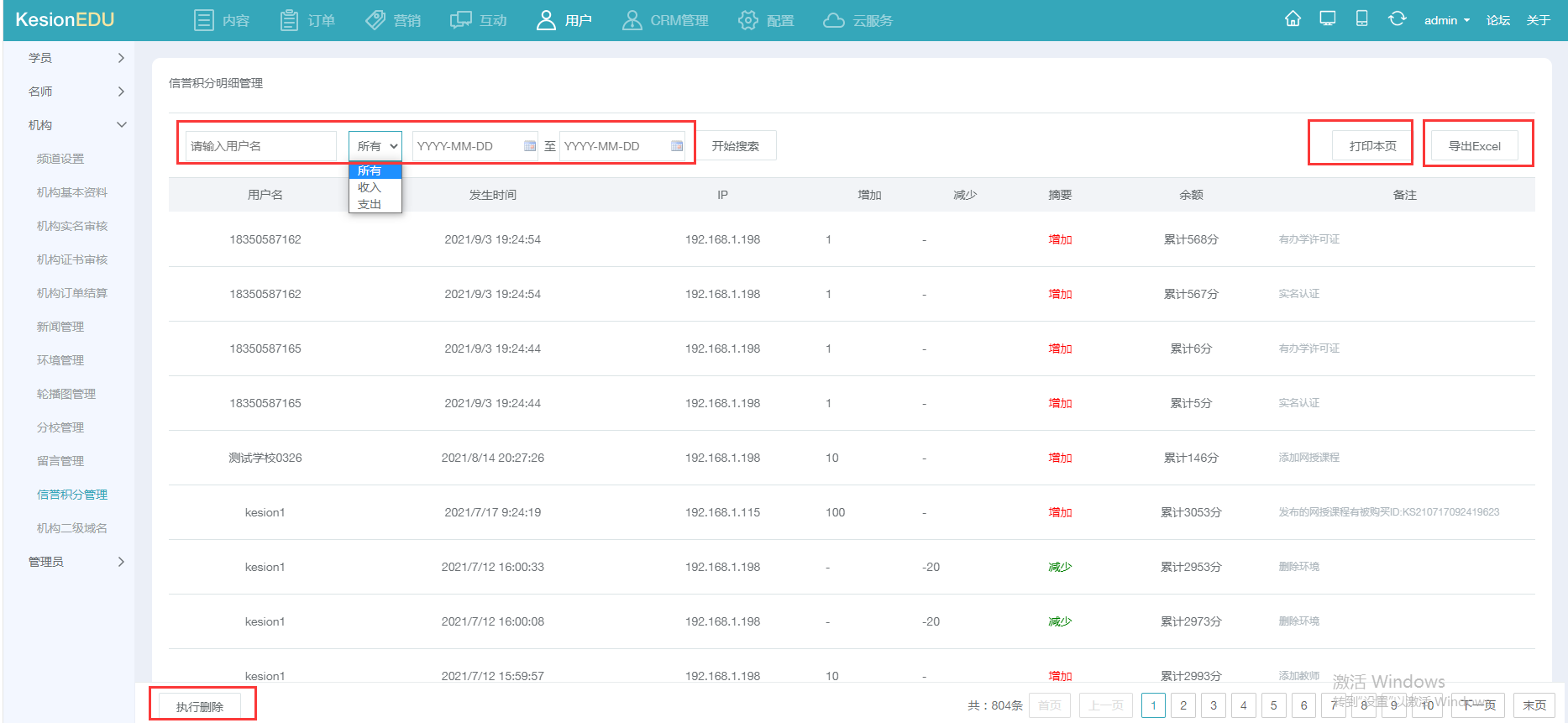Click the username search input field

pos(260,146)
